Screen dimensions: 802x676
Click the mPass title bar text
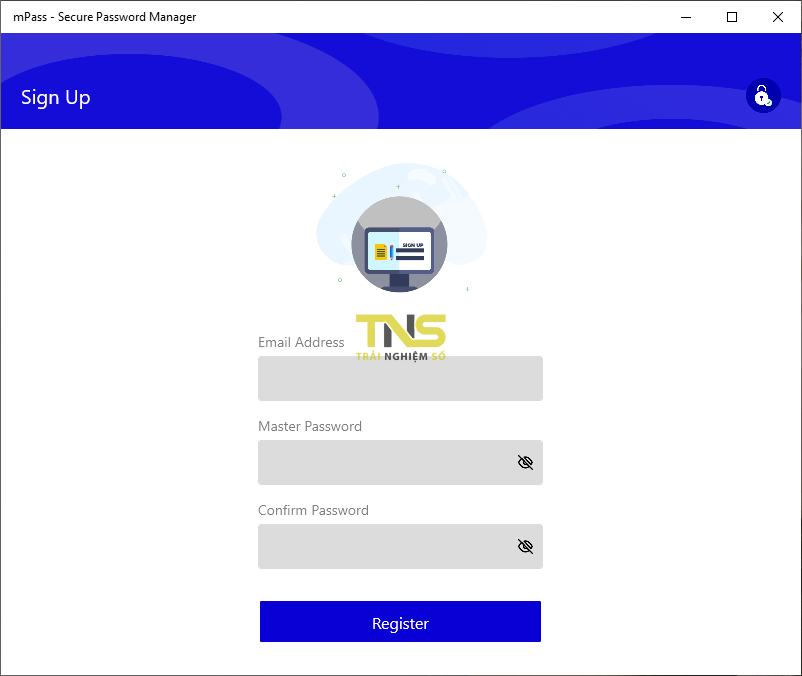[103, 17]
